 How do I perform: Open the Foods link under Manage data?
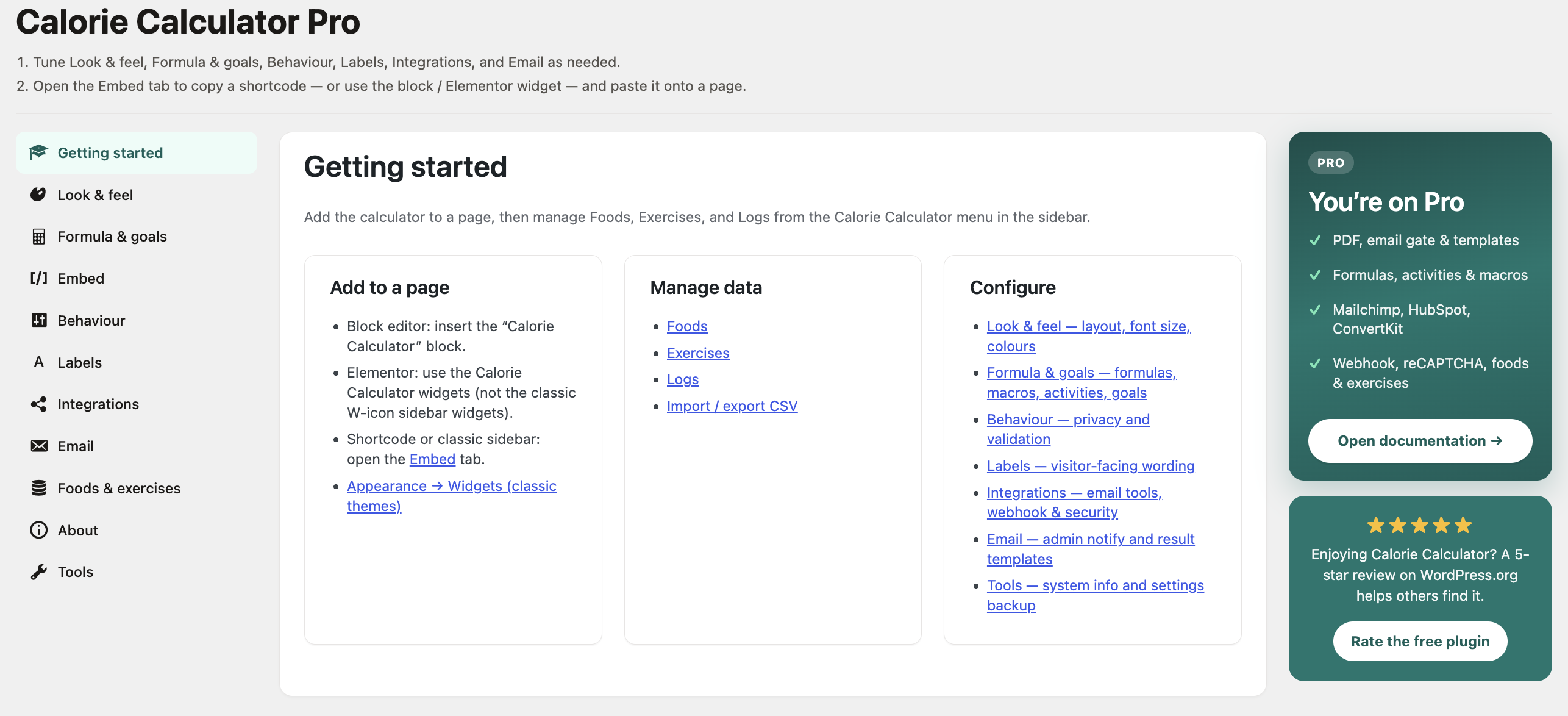tap(687, 326)
